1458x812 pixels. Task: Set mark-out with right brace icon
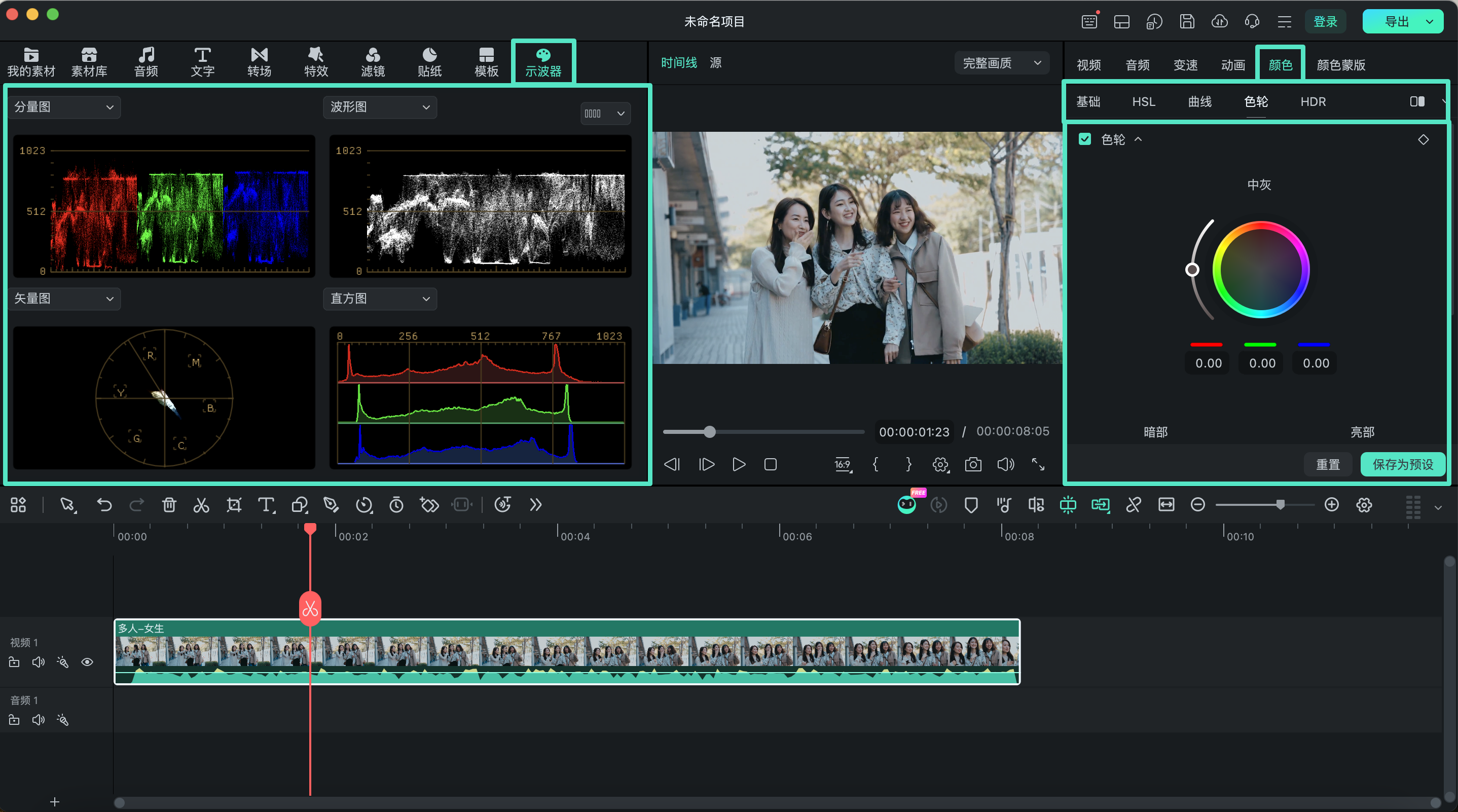pyautogui.click(x=908, y=465)
